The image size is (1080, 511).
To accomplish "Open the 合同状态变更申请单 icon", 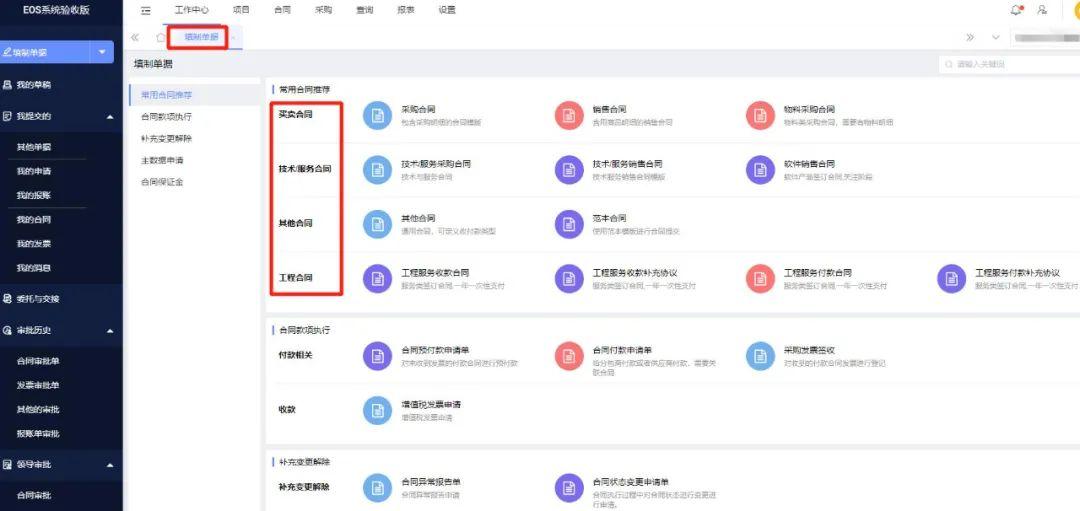I will (x=568, y=488).
